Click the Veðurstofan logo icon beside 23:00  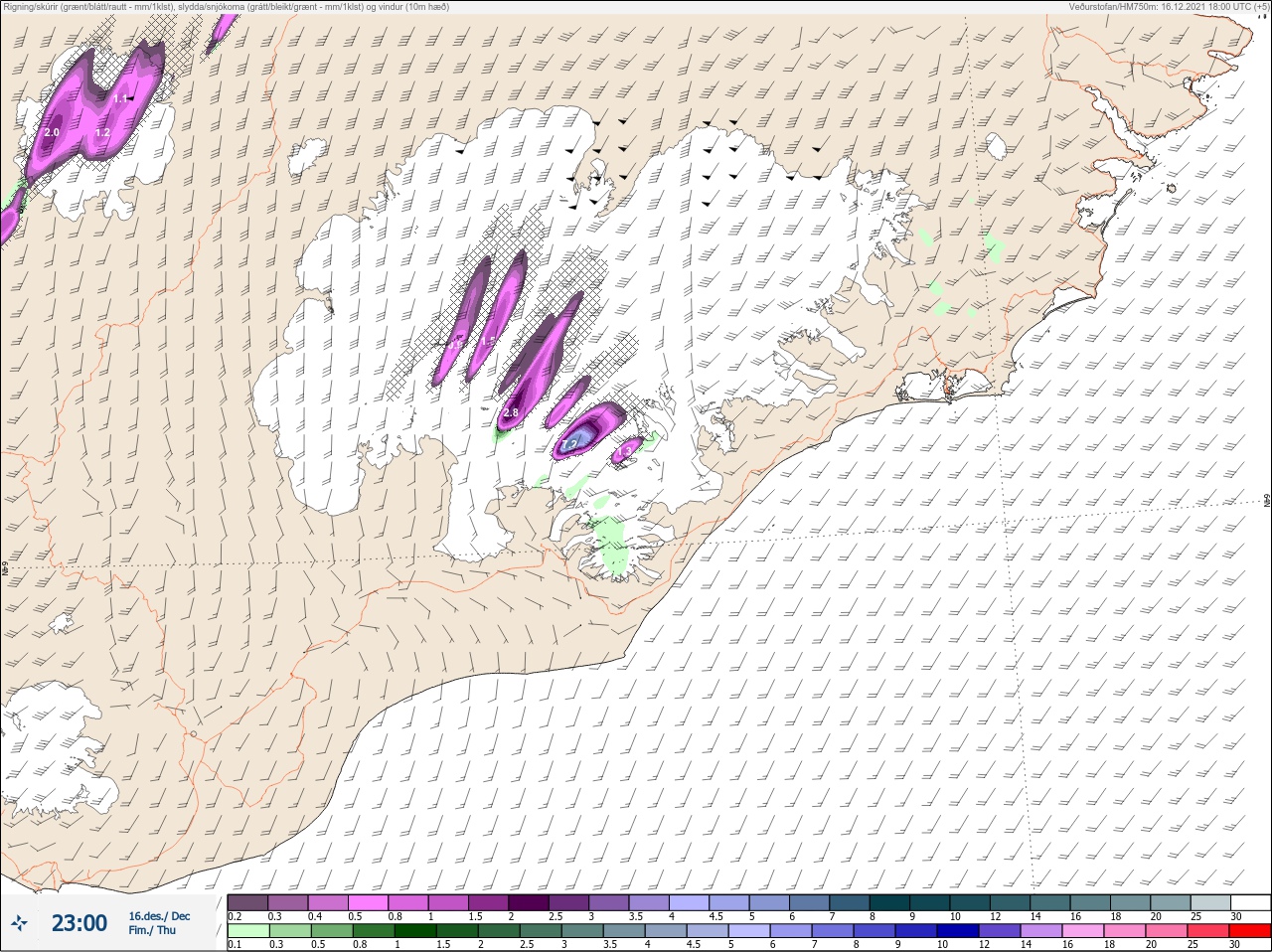tap(18, 923)
